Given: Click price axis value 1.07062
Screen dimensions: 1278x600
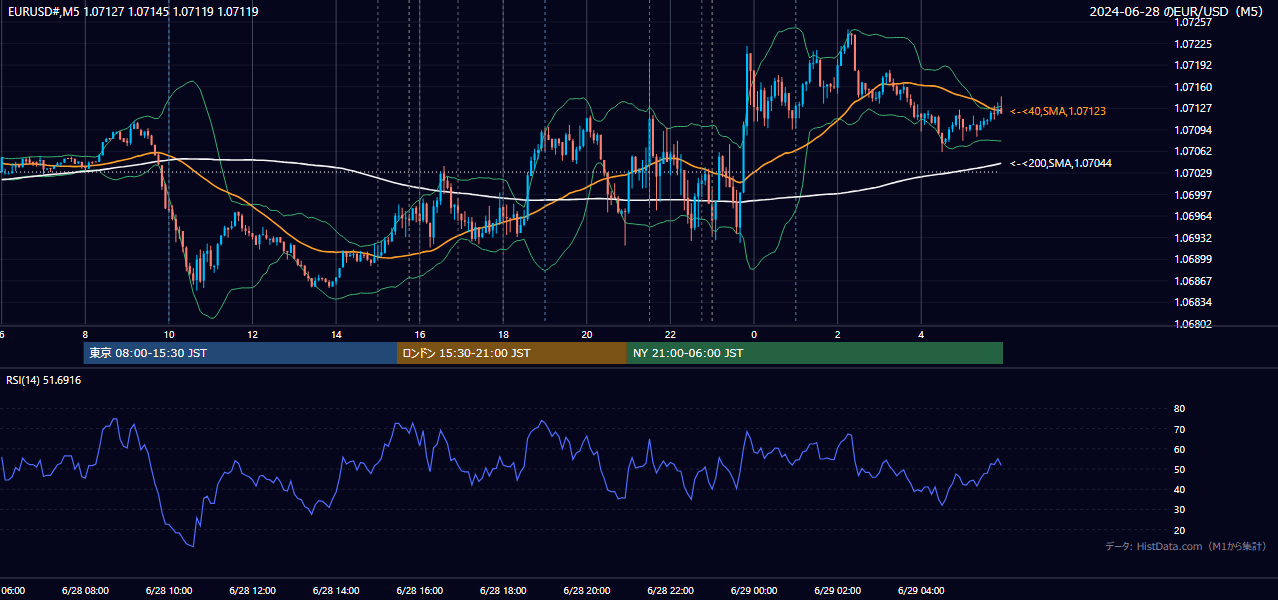Looking at the screenshot, I should point(1195,151).
